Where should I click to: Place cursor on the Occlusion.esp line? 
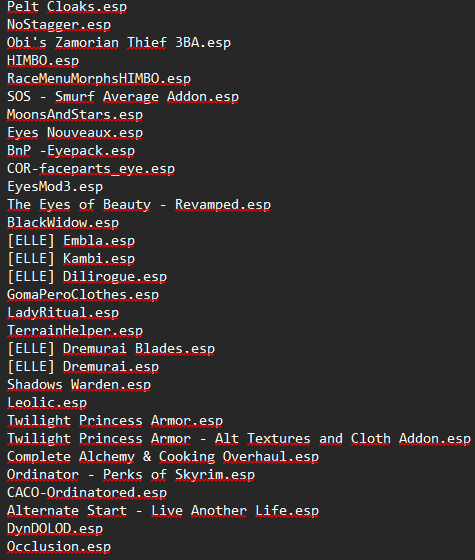pyautogui.click(x=59, y=547)
